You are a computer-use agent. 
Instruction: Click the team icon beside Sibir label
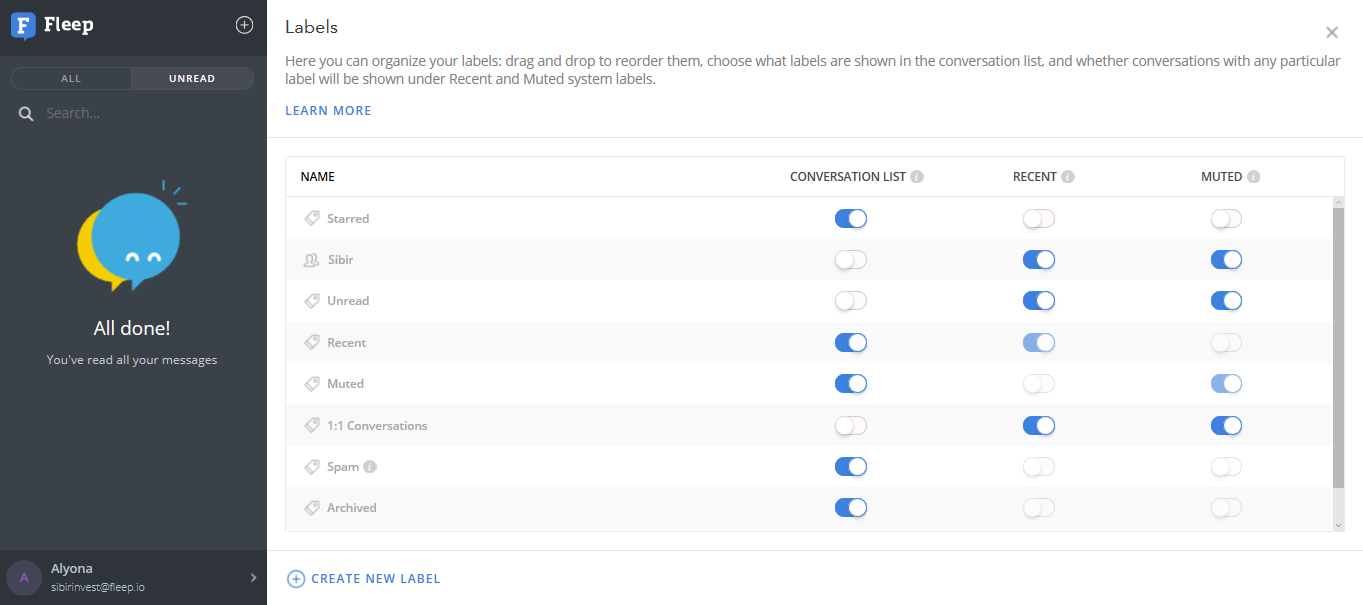pyautogui.click(x=312, y=260)
